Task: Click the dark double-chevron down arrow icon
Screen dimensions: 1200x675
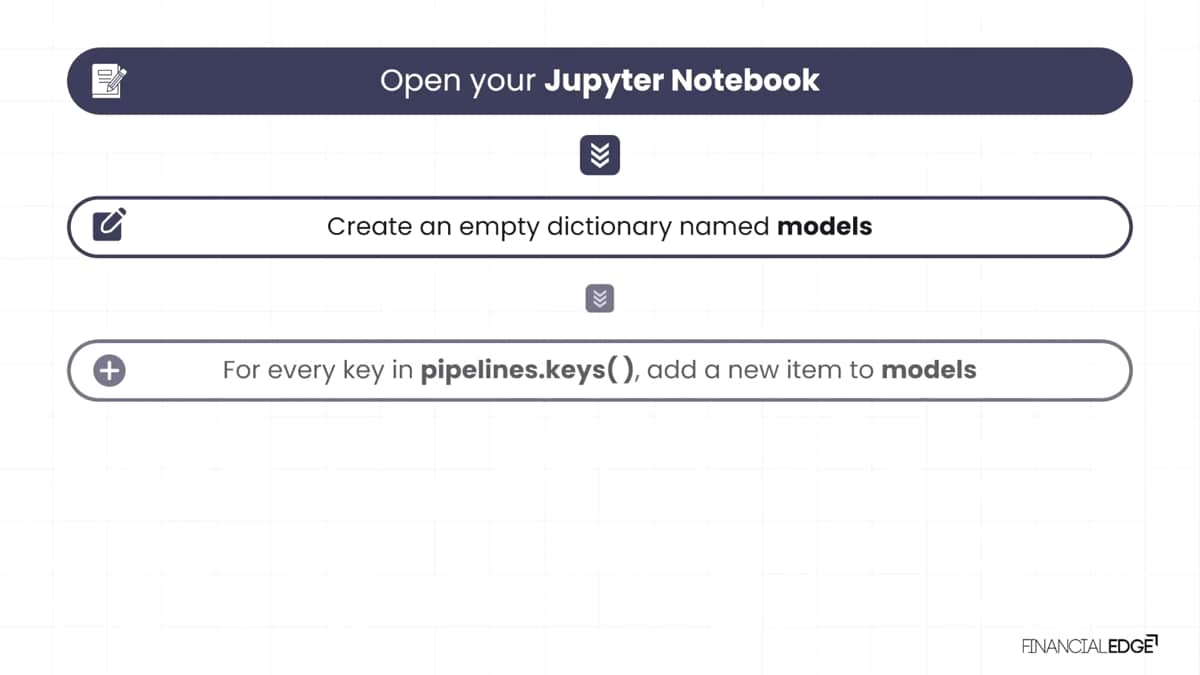Action: click(x=600, y=155)
